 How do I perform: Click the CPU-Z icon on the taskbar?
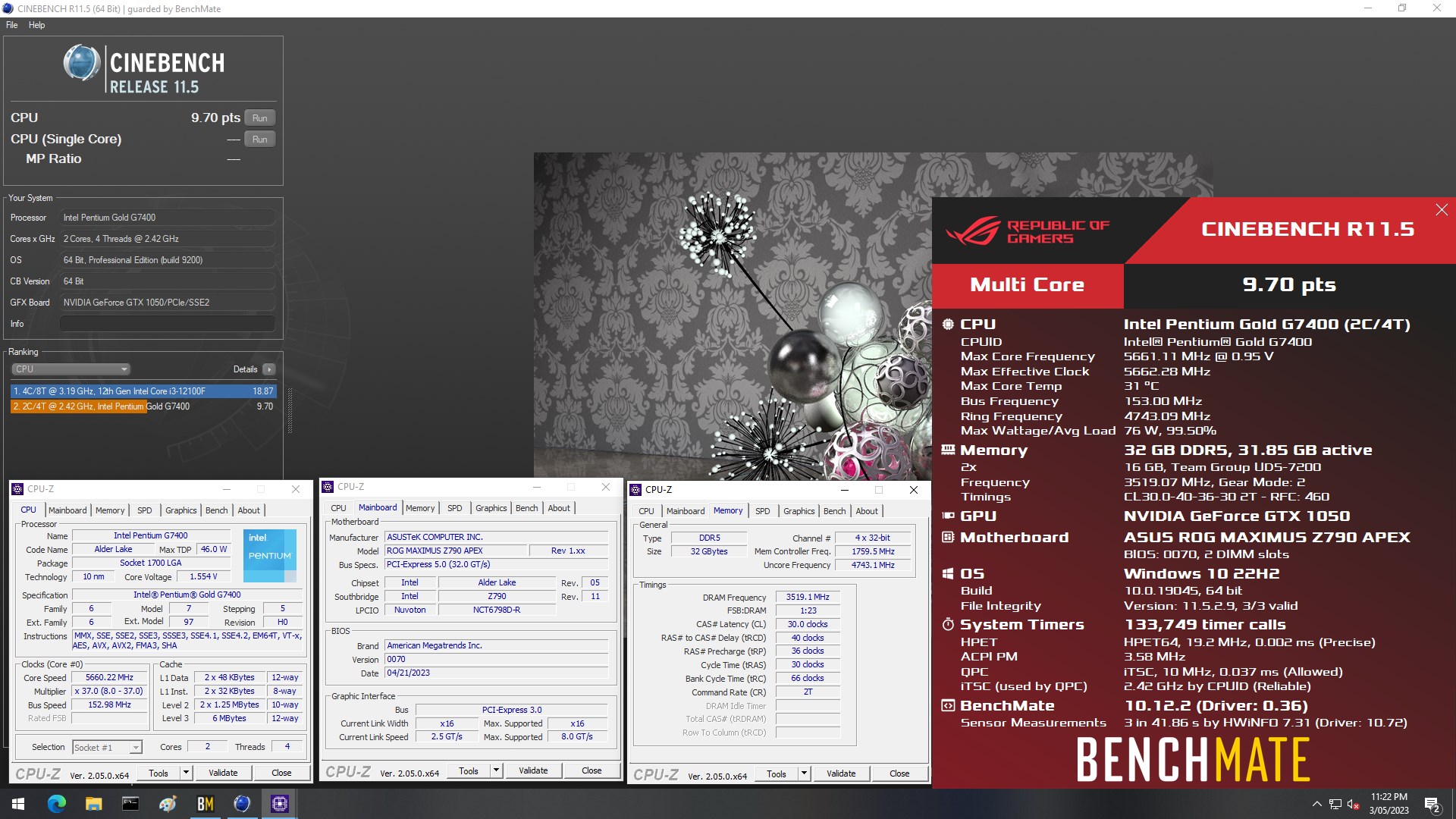[x=279, y=804]
